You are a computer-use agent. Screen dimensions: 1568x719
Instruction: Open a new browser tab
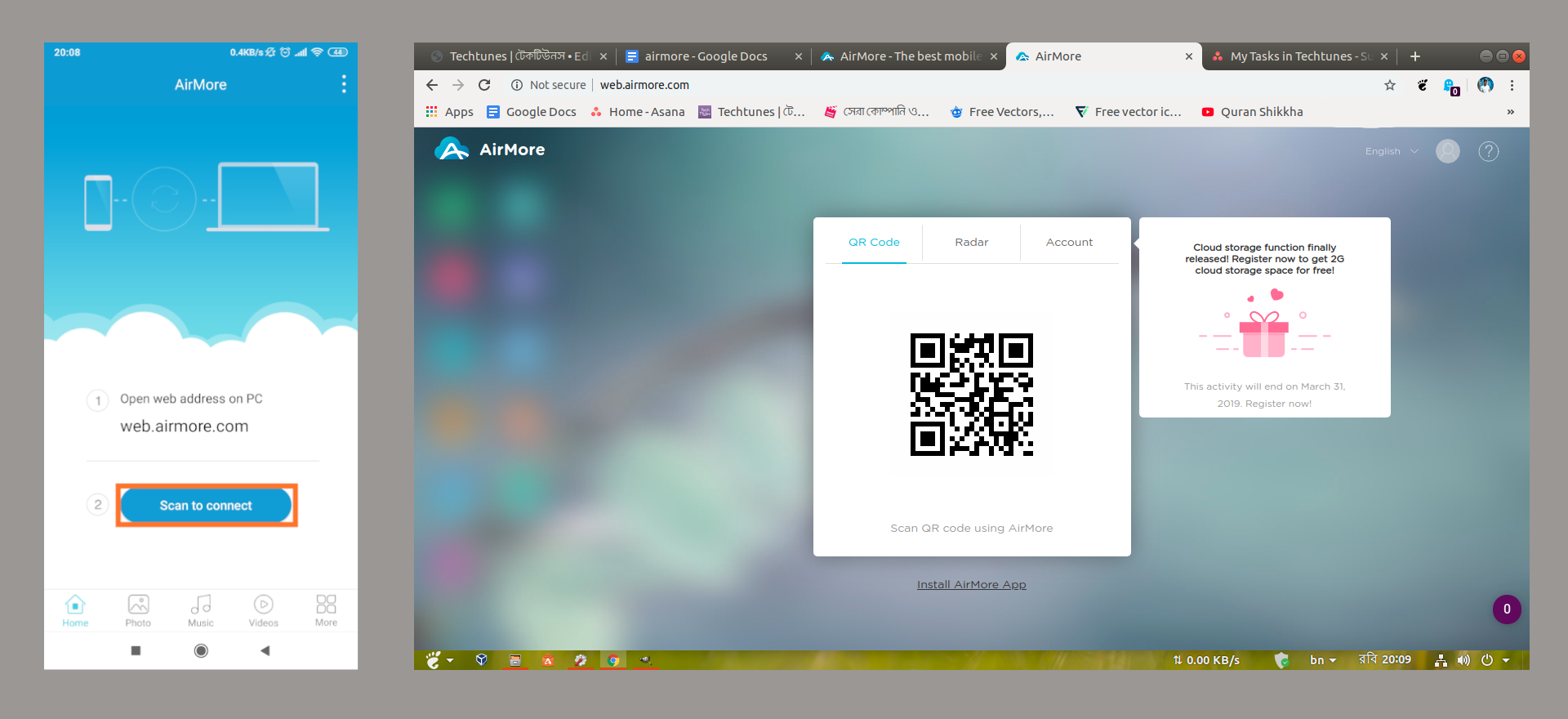click(x=1415, y=56)
